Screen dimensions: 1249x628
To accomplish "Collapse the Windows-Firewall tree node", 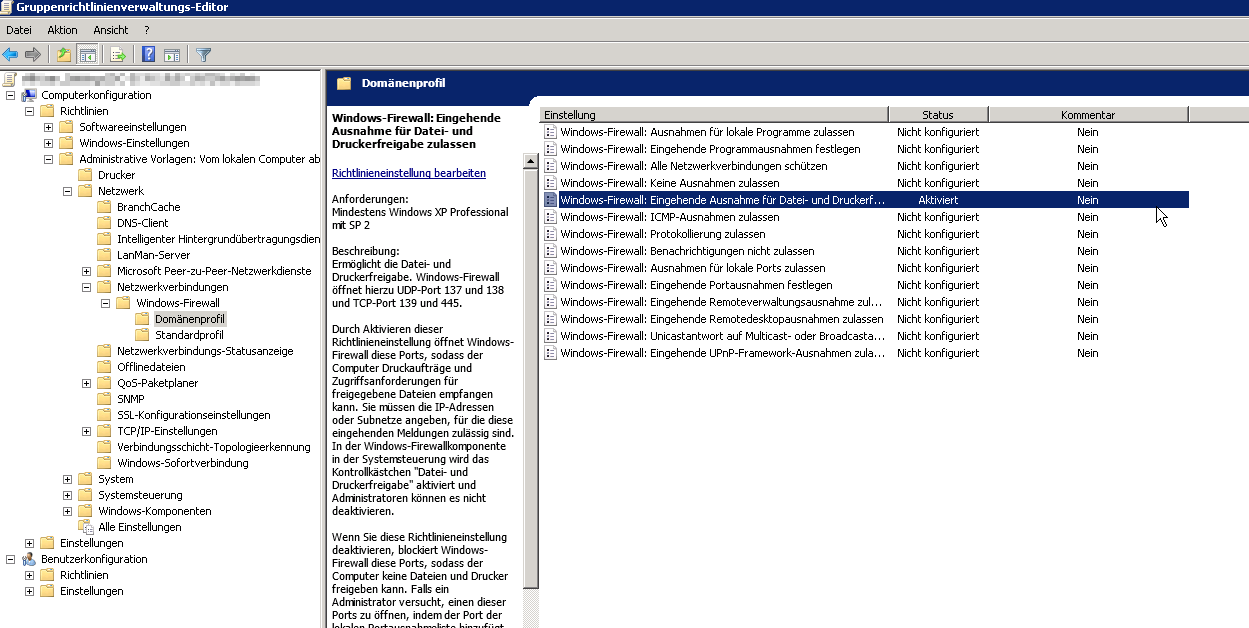I will tap(105, 303).
